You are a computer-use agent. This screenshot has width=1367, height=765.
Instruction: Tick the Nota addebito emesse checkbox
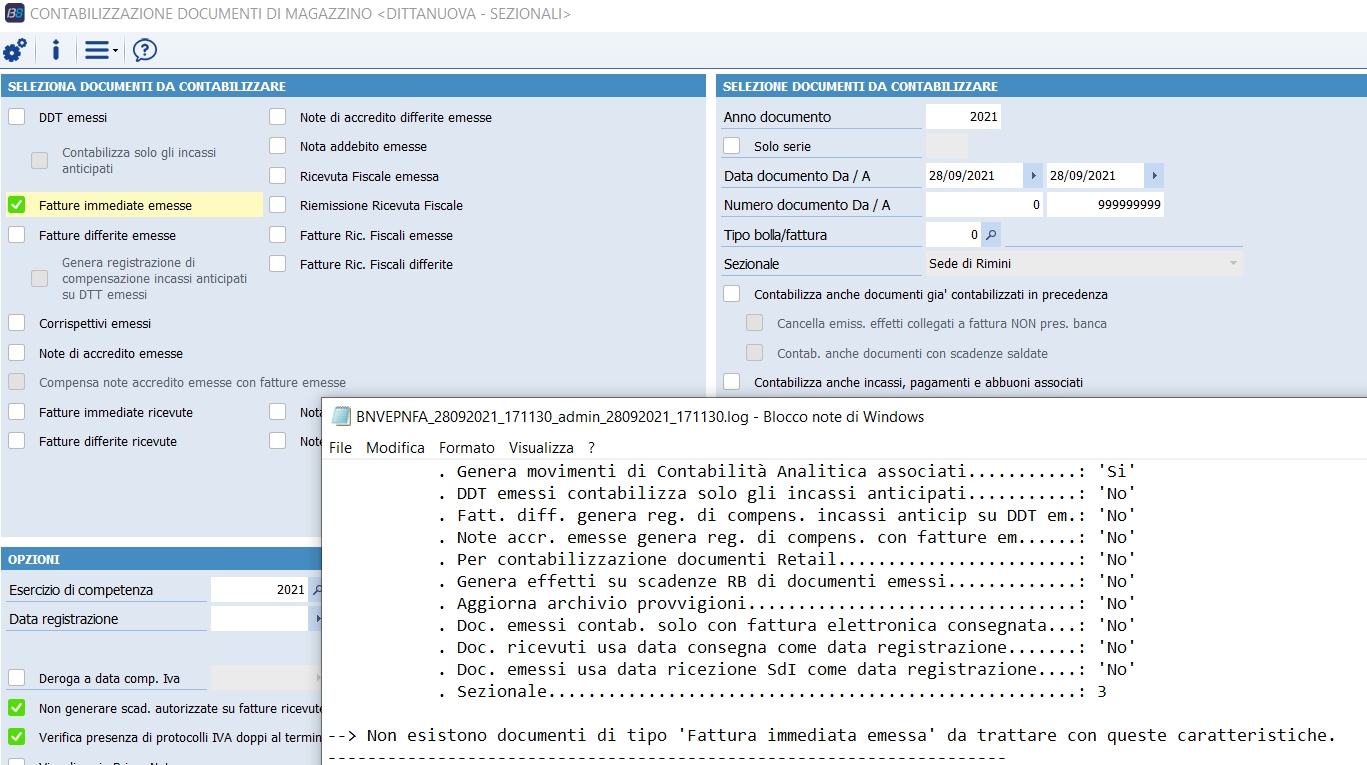278,146
